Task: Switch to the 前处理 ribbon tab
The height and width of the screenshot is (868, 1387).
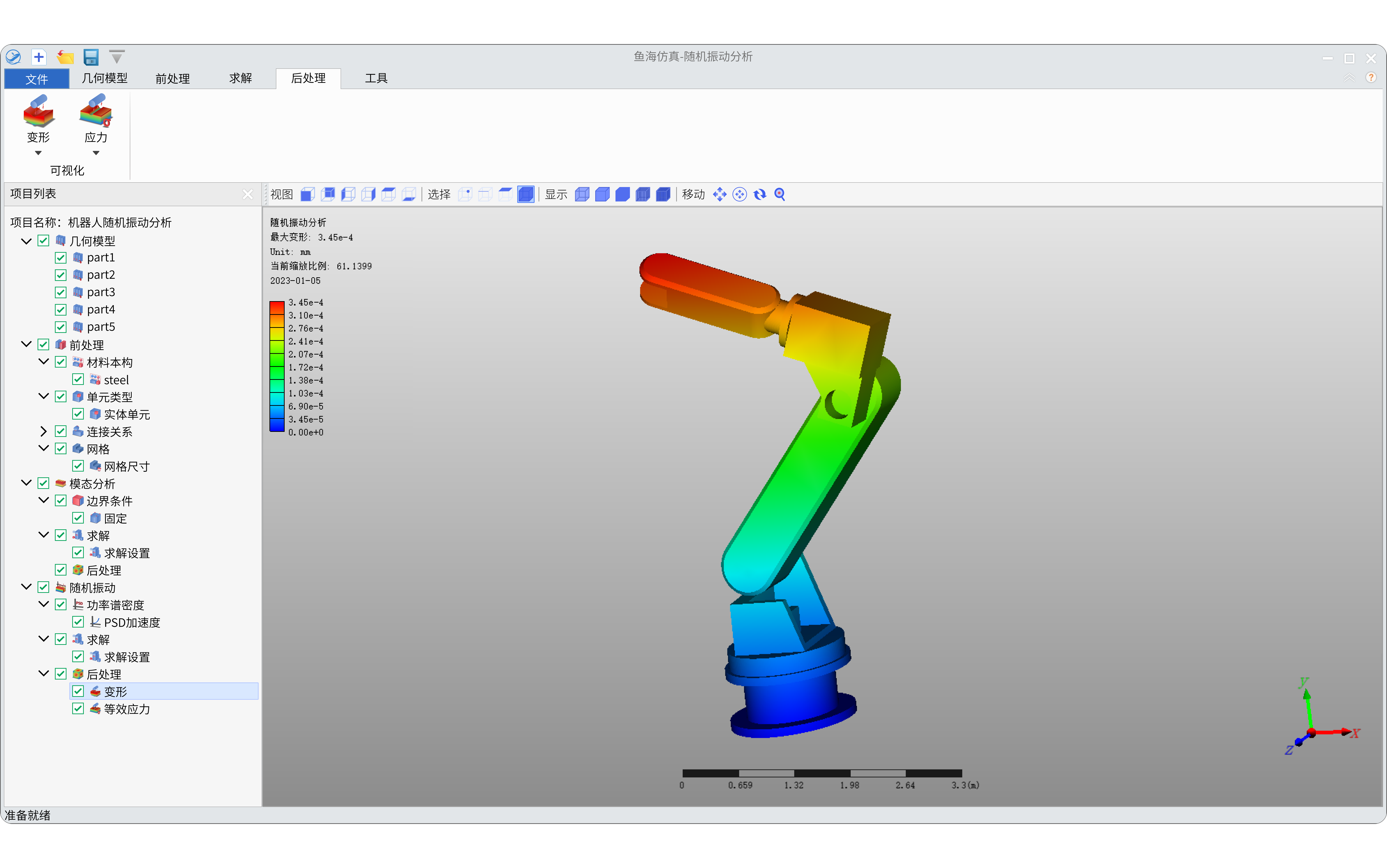Action: (x=172, y=79)
